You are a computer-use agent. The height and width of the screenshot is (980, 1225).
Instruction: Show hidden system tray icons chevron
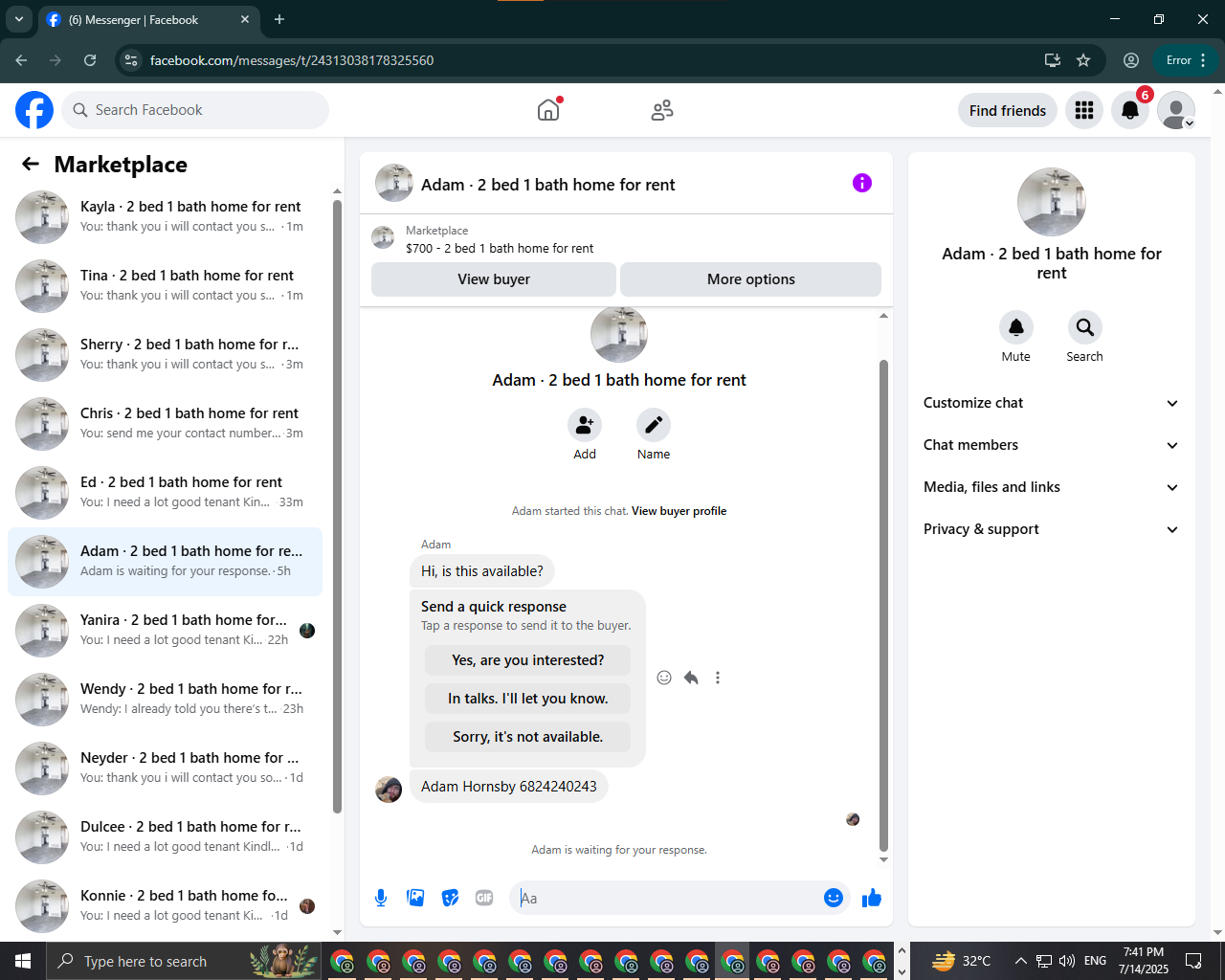coord(1020,961)
